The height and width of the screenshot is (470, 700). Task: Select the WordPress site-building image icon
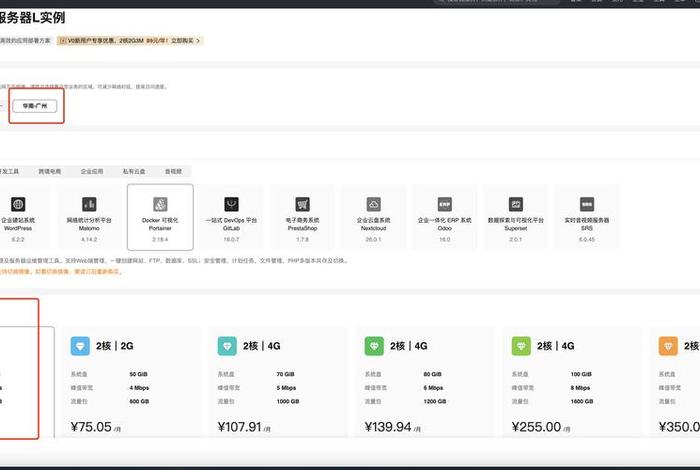point(18,204)
